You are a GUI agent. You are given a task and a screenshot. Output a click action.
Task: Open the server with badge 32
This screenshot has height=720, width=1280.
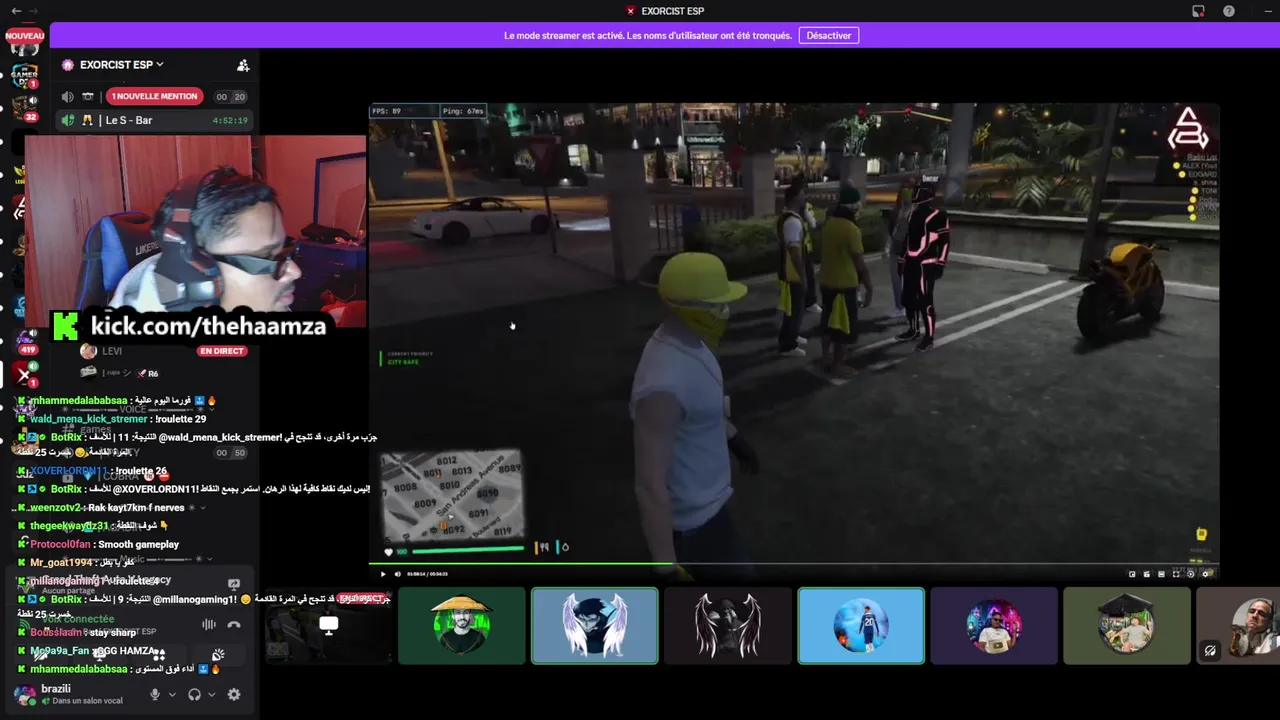click(24, 108)
